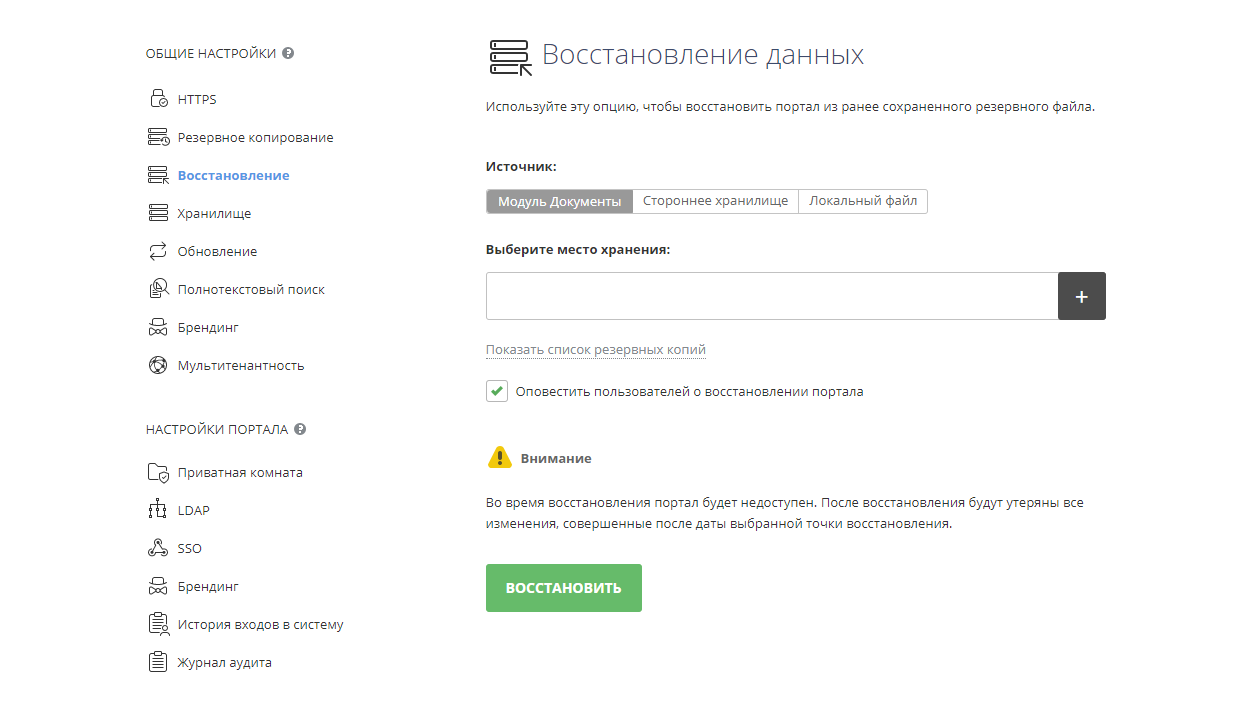Image resolution: width=1240 pixels, height=708 pixels.
Task: Click the Приватная комната folder icon
Action: point(158,472)
